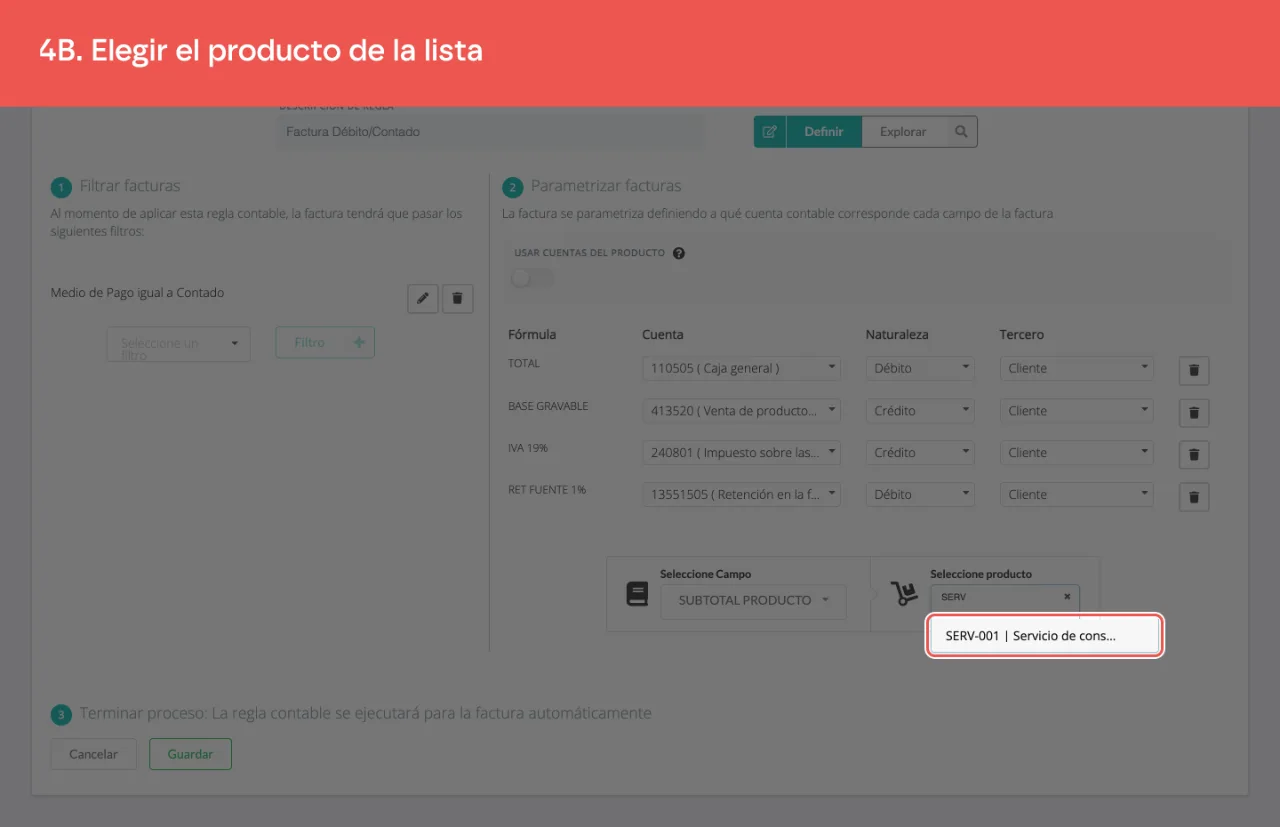Image resolution: width=1280 pixels, height=827 pixels.
Task: Click the IVA 19% formula label
Action: 528,448
